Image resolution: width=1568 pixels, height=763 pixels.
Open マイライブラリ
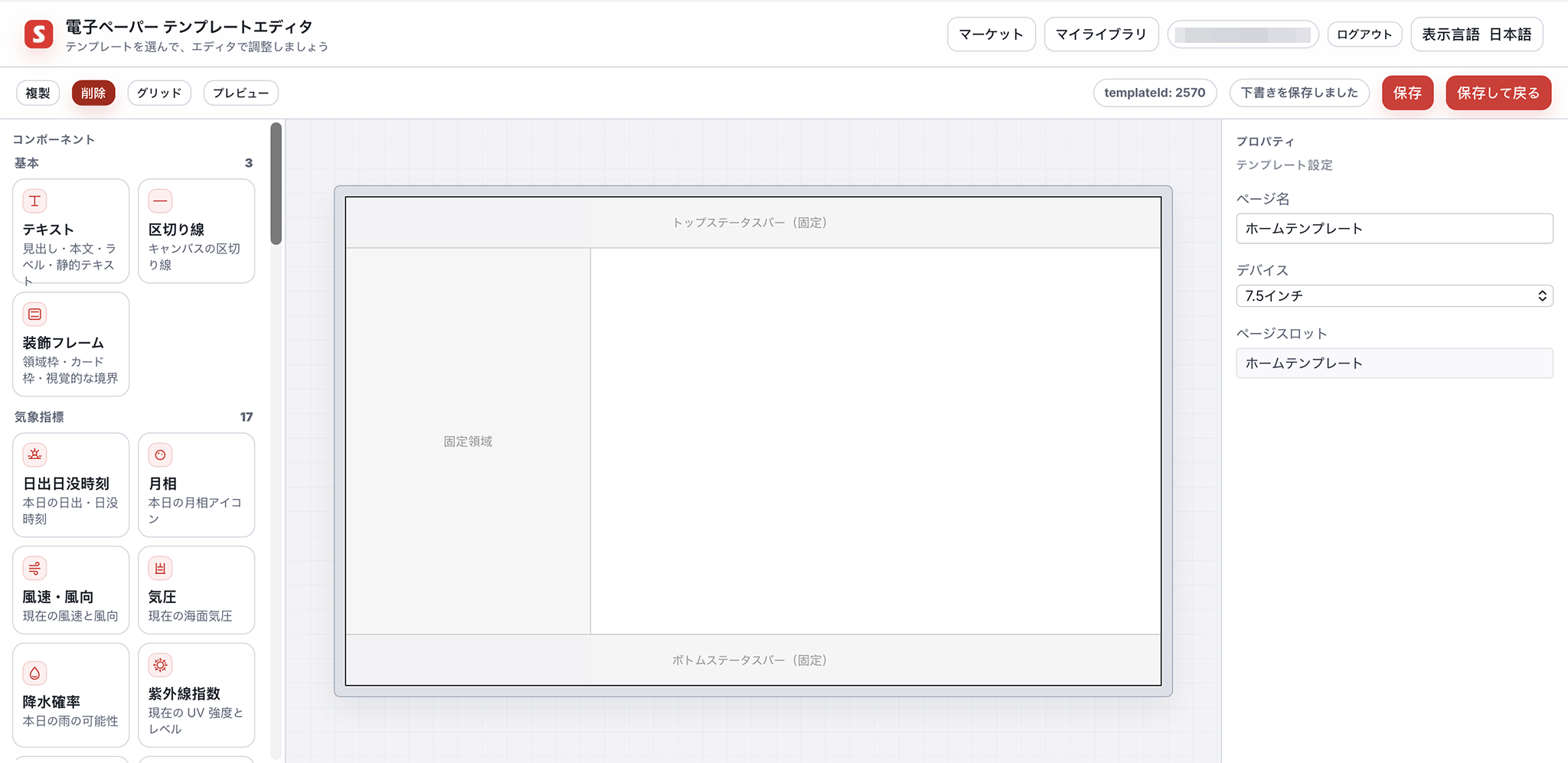click(x=1101, y=34)
